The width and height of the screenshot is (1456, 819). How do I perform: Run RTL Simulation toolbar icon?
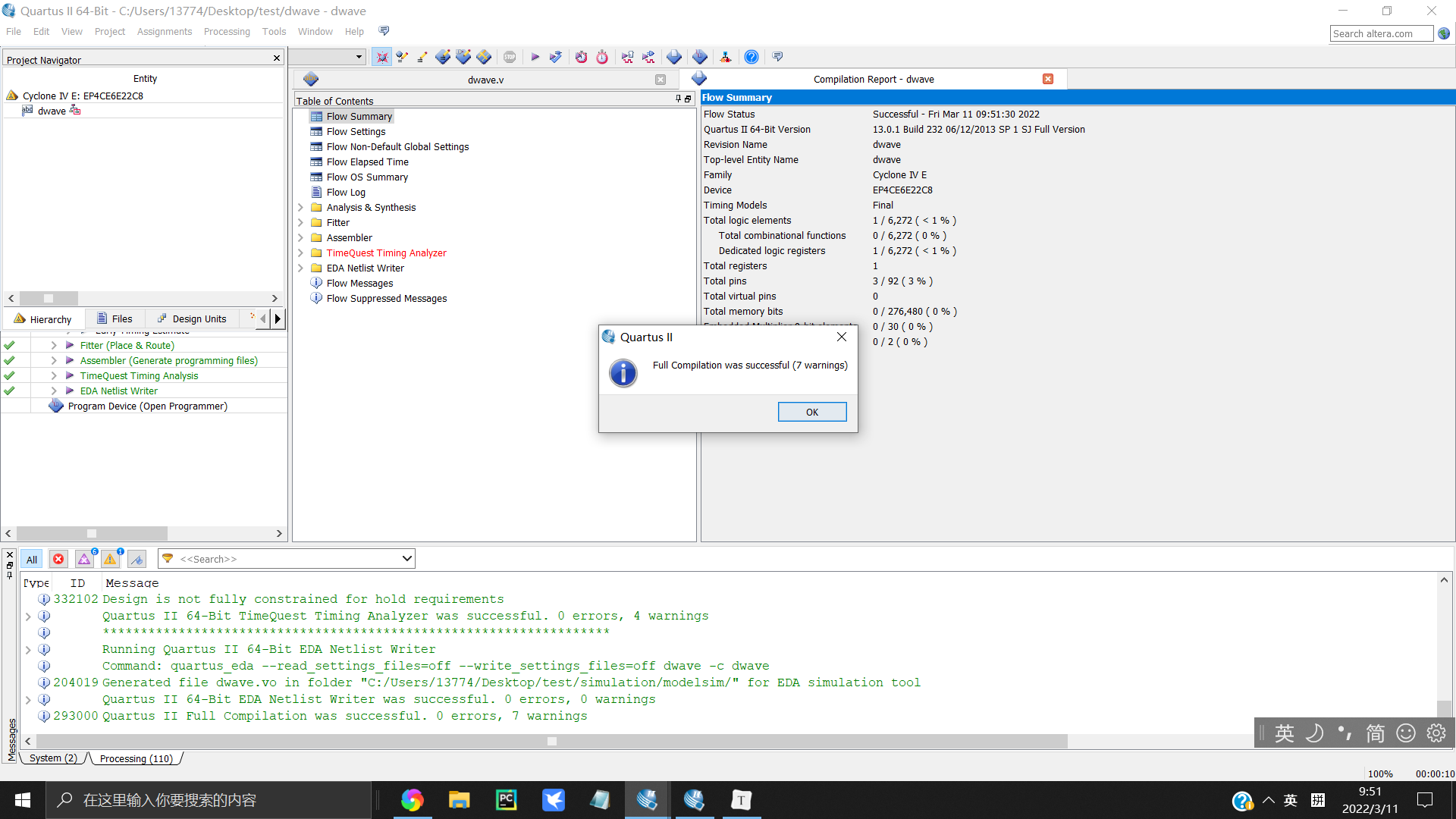tap(627, 57)
